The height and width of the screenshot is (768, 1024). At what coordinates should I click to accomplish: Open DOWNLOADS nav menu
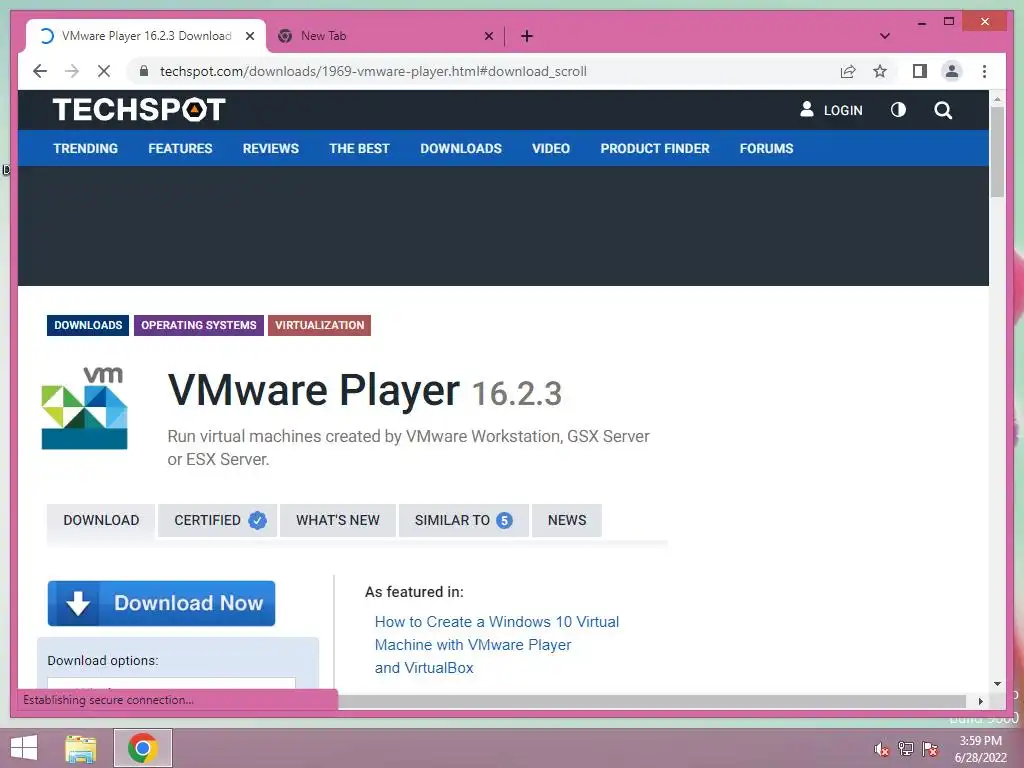(461, 148)
